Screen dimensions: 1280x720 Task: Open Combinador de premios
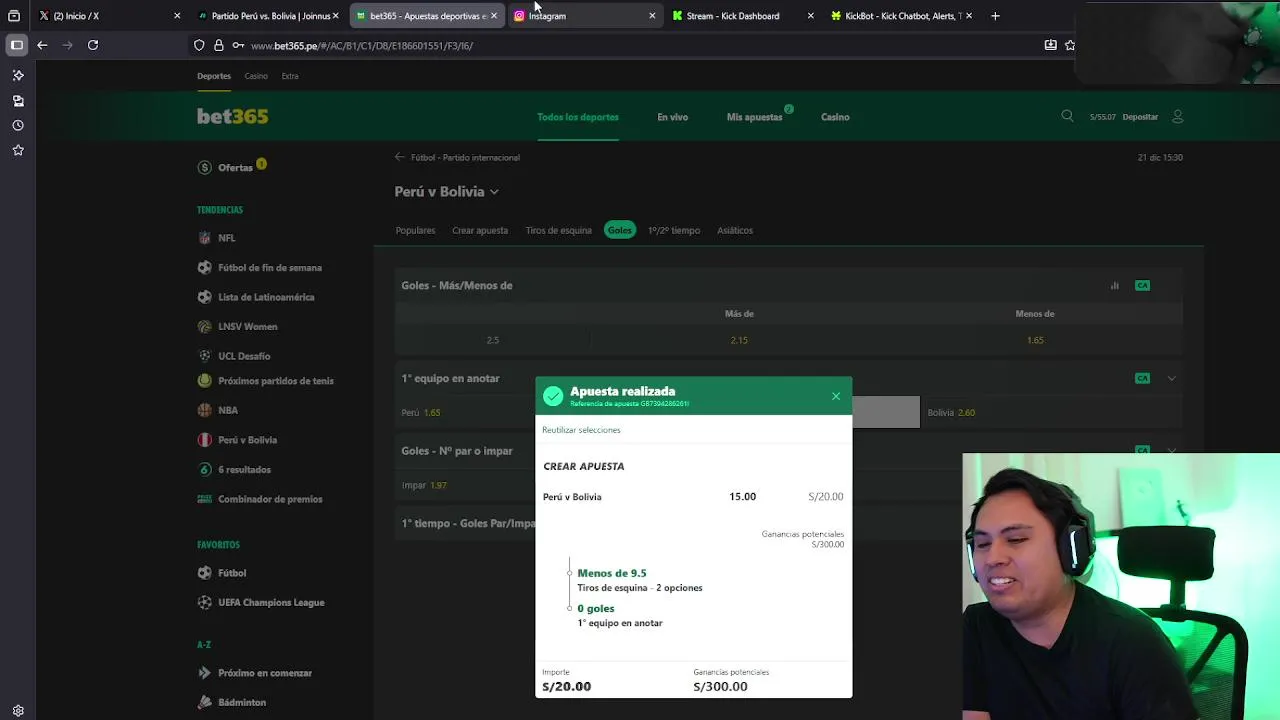270,499
